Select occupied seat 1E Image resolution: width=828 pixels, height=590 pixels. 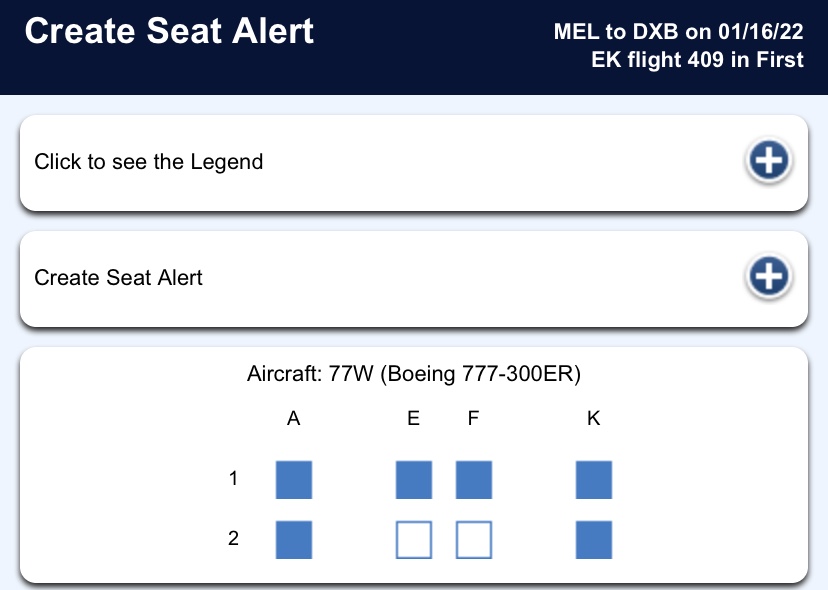(x=414, y=480)
